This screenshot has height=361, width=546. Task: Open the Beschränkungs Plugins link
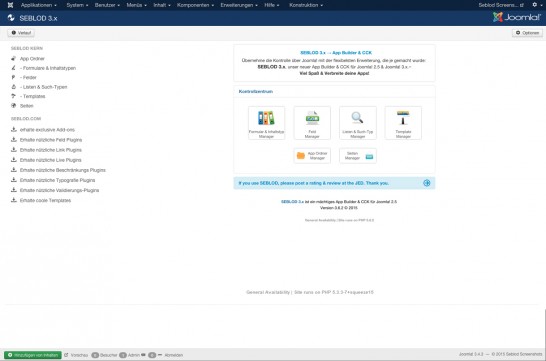(x=63, y=170)
